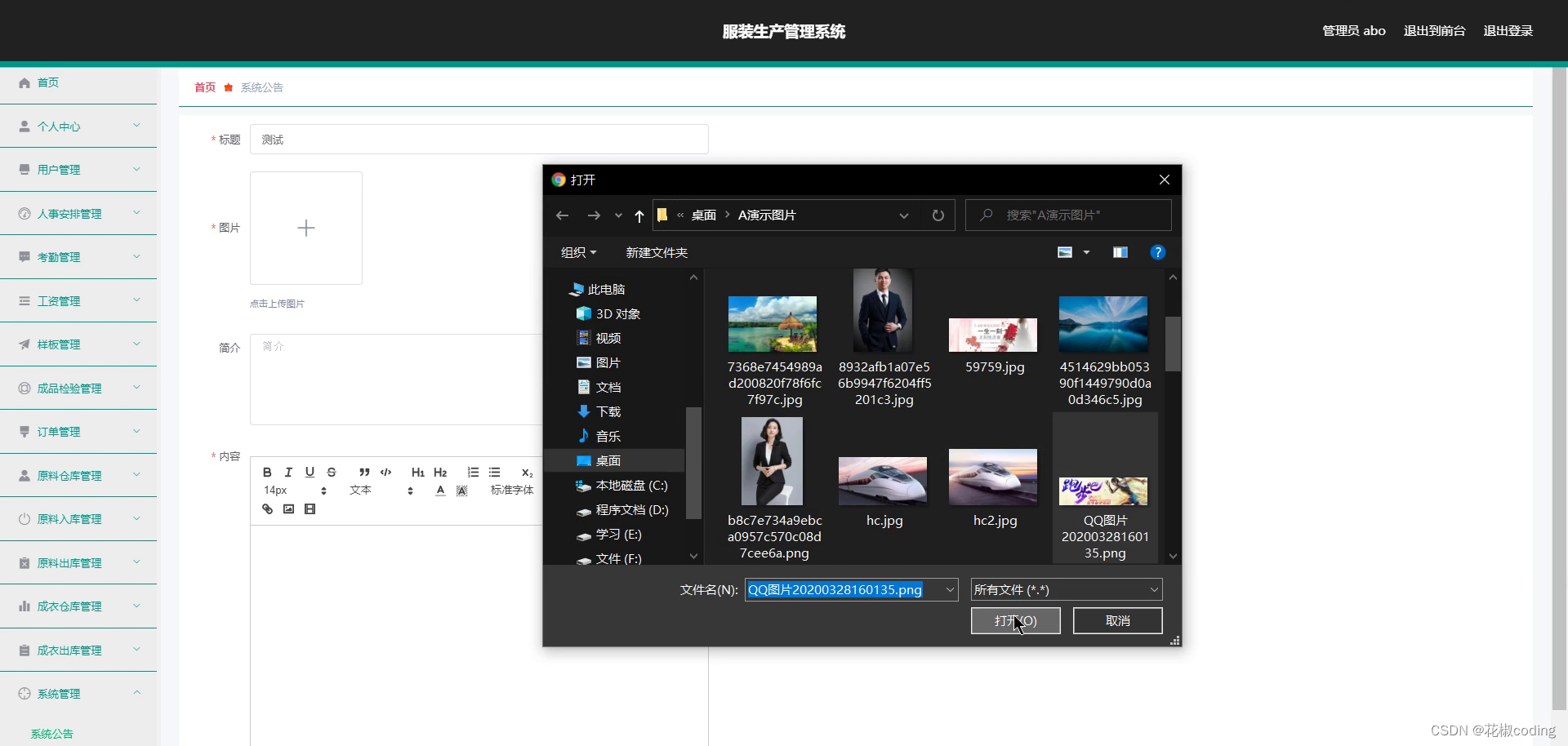
Task: Click 退出登录 link
Action: pos(1508,31)
